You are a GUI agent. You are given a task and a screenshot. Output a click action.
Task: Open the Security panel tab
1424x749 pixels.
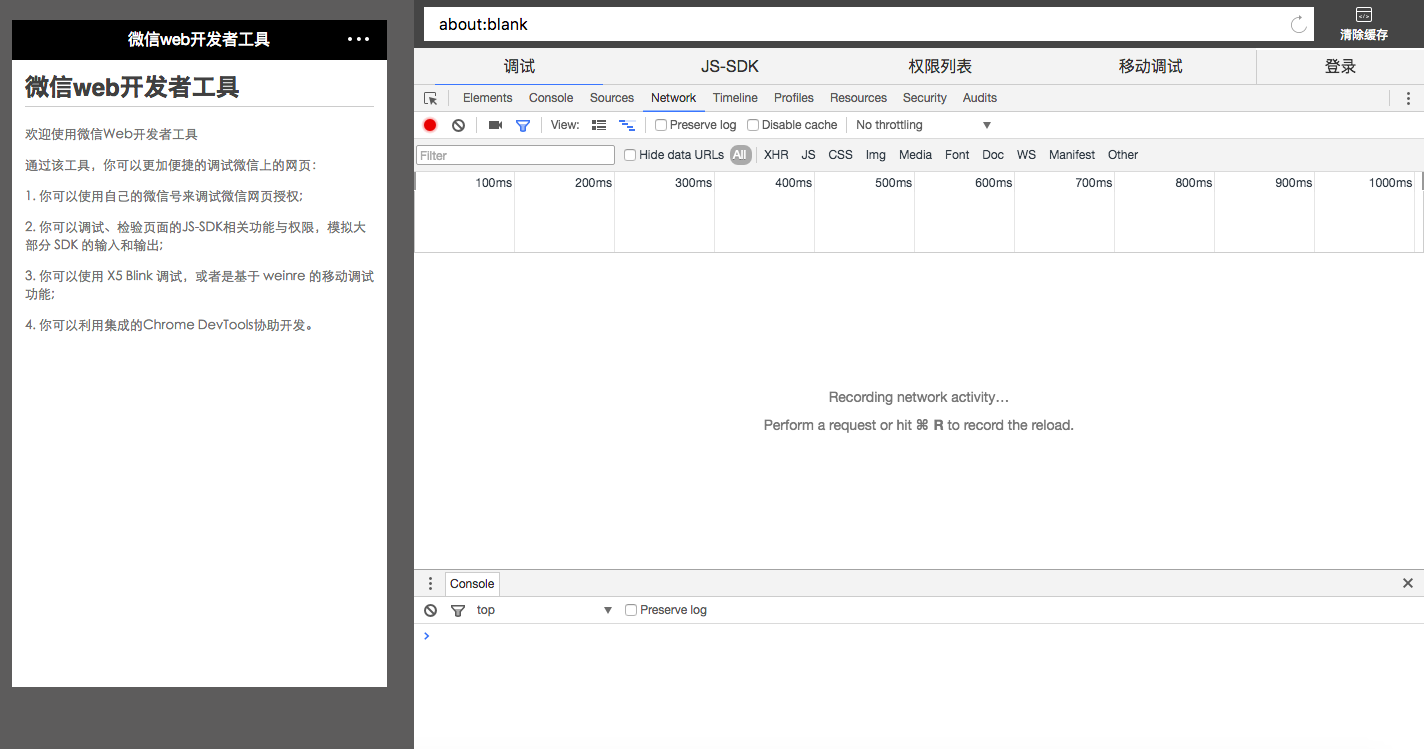pos(924,98)
